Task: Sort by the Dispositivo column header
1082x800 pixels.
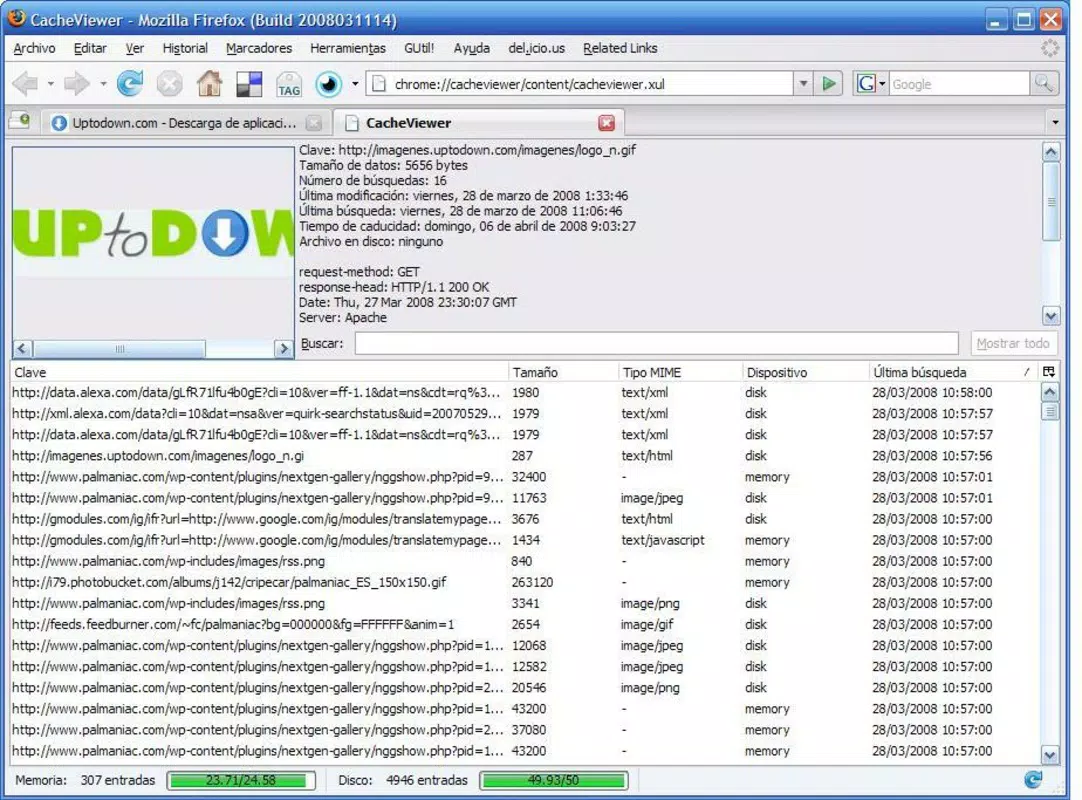Action: coord(805,372)
